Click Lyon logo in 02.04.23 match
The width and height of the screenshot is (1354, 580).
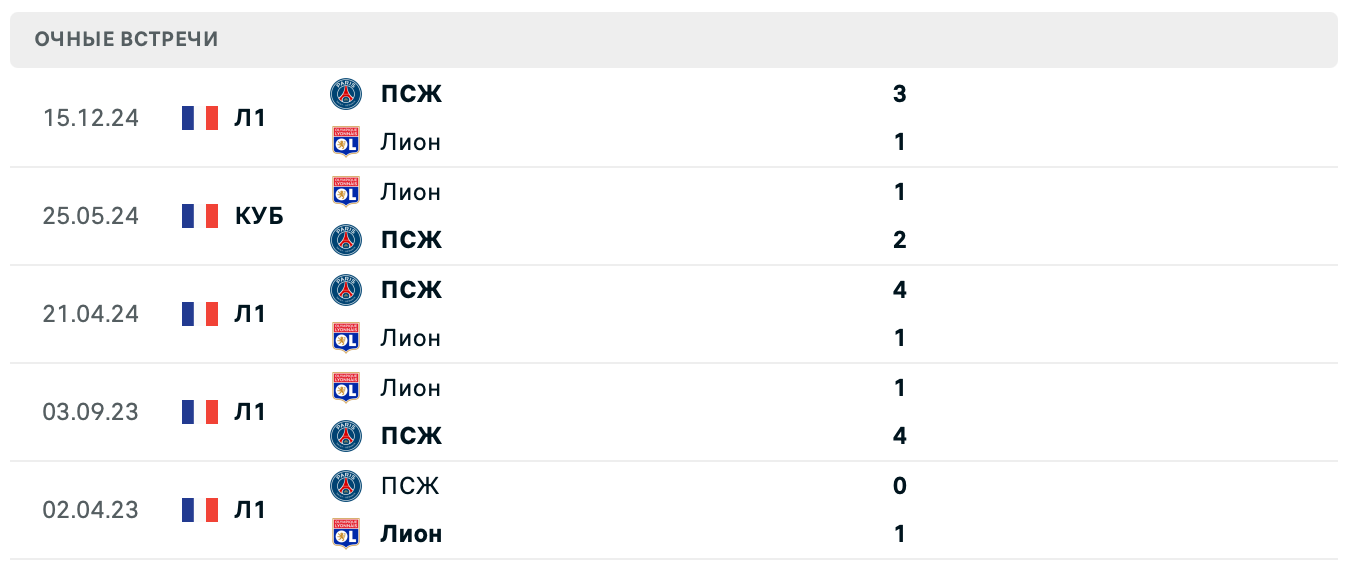coord(346,534)
